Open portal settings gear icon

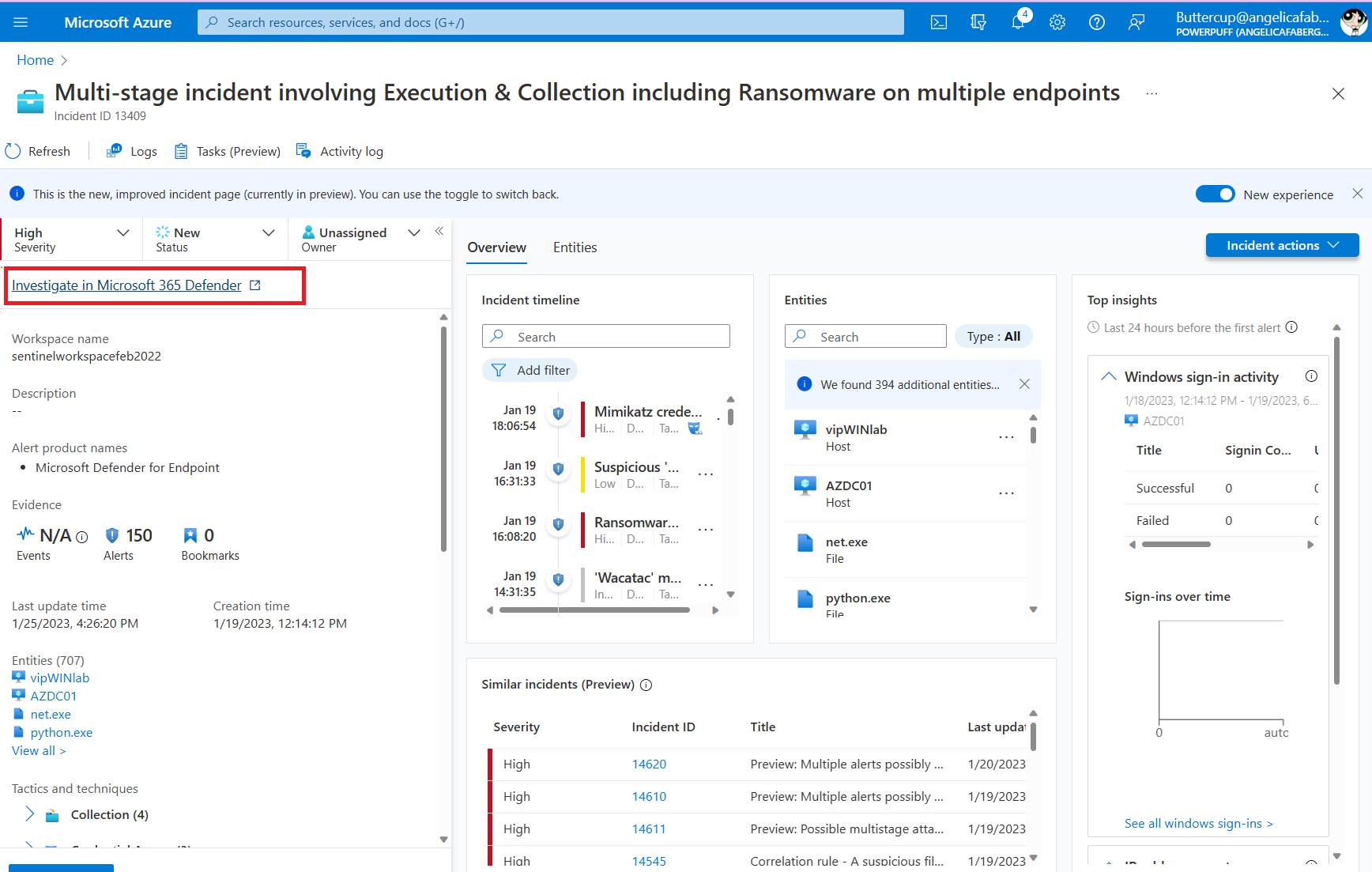1057,22
